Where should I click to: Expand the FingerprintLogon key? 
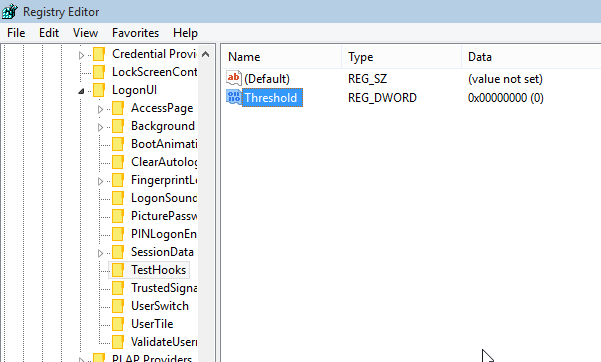click(x=100, y=181)
